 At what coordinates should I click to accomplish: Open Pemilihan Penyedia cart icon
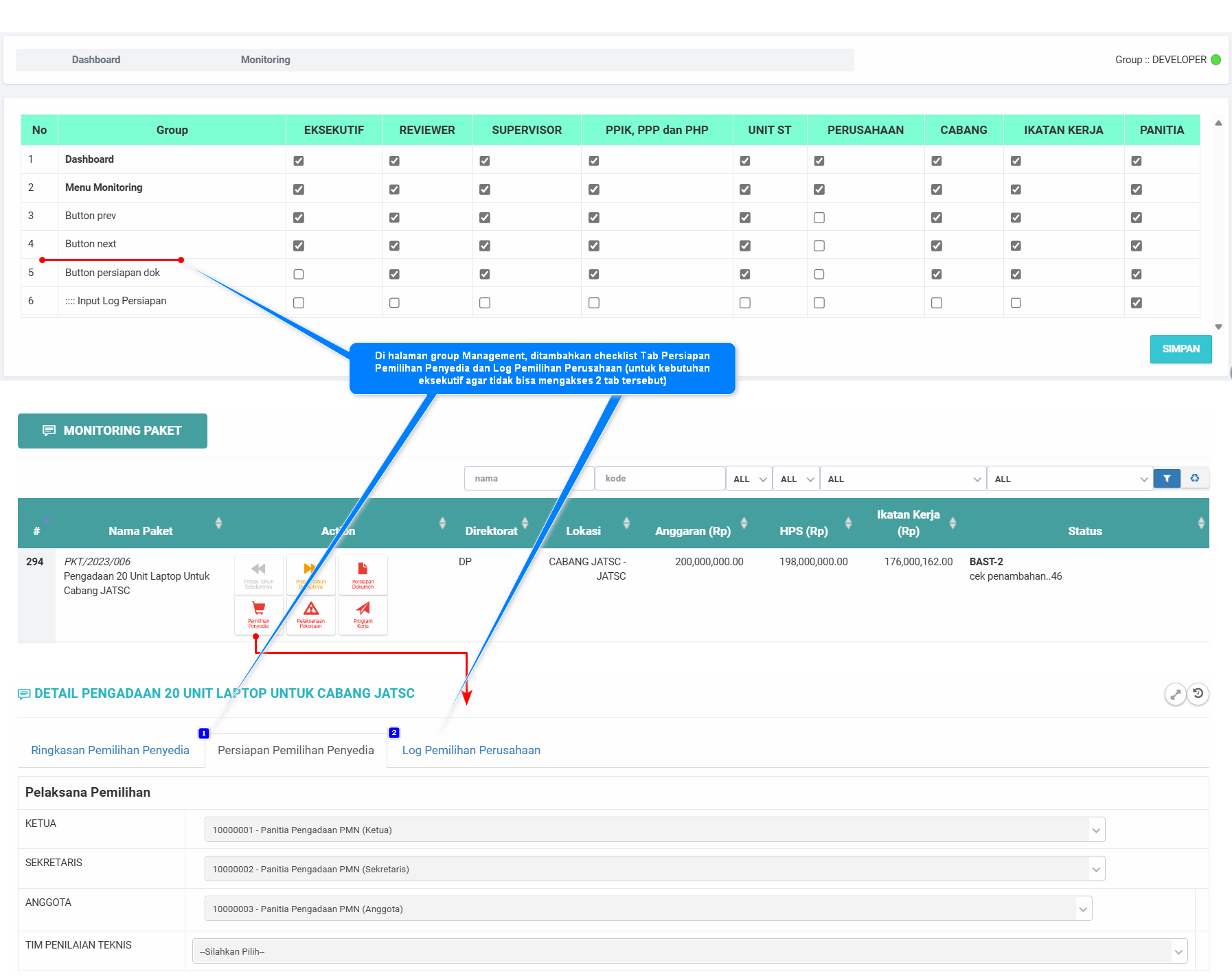point(259,614)
